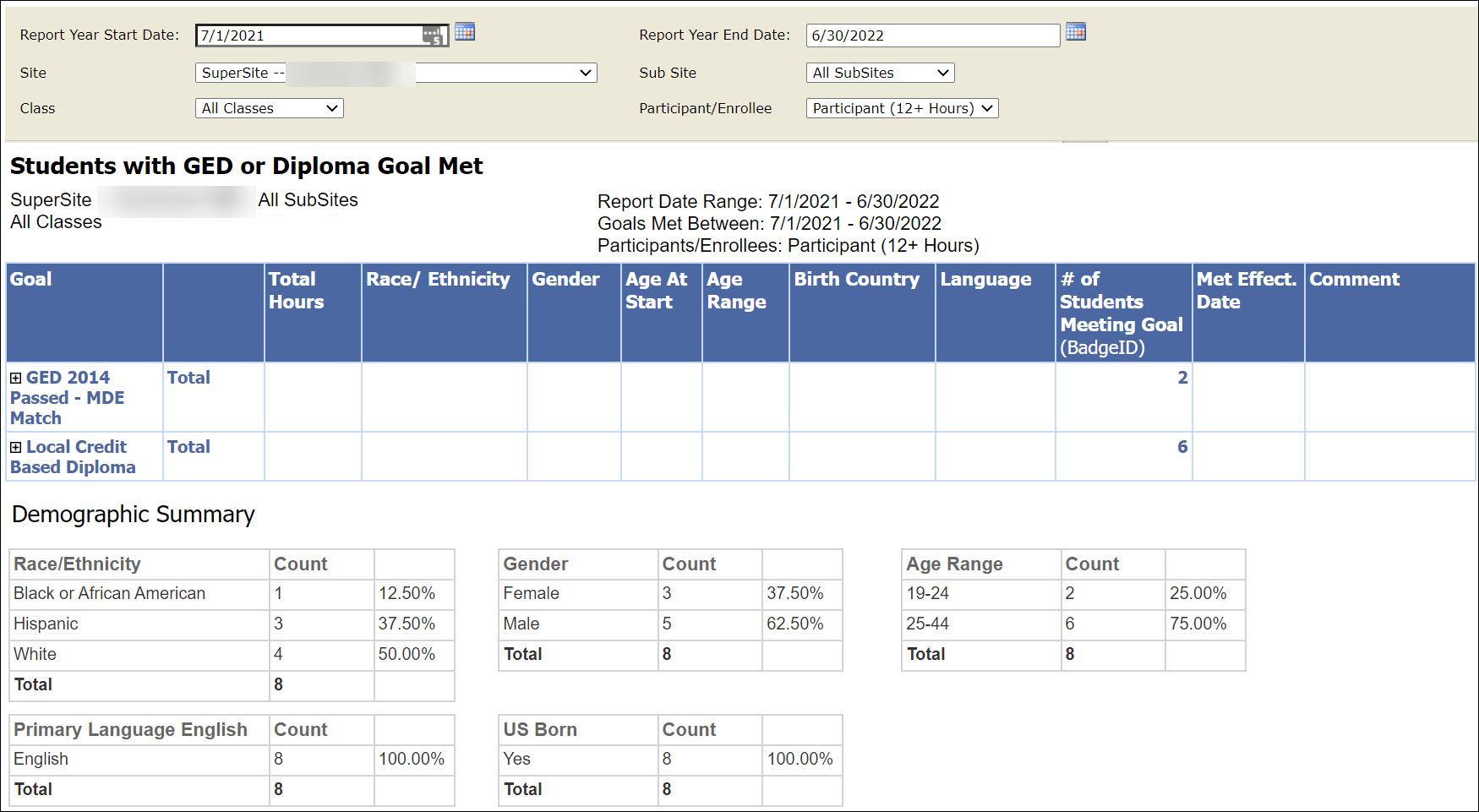Open the calendar picker for Report Year End Date
Viewport: 1479px width, 812px height.
point(1075,31)
